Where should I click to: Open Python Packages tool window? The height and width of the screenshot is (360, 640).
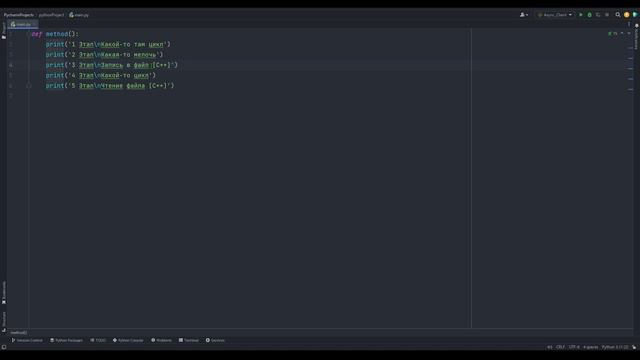click(66, 340)
